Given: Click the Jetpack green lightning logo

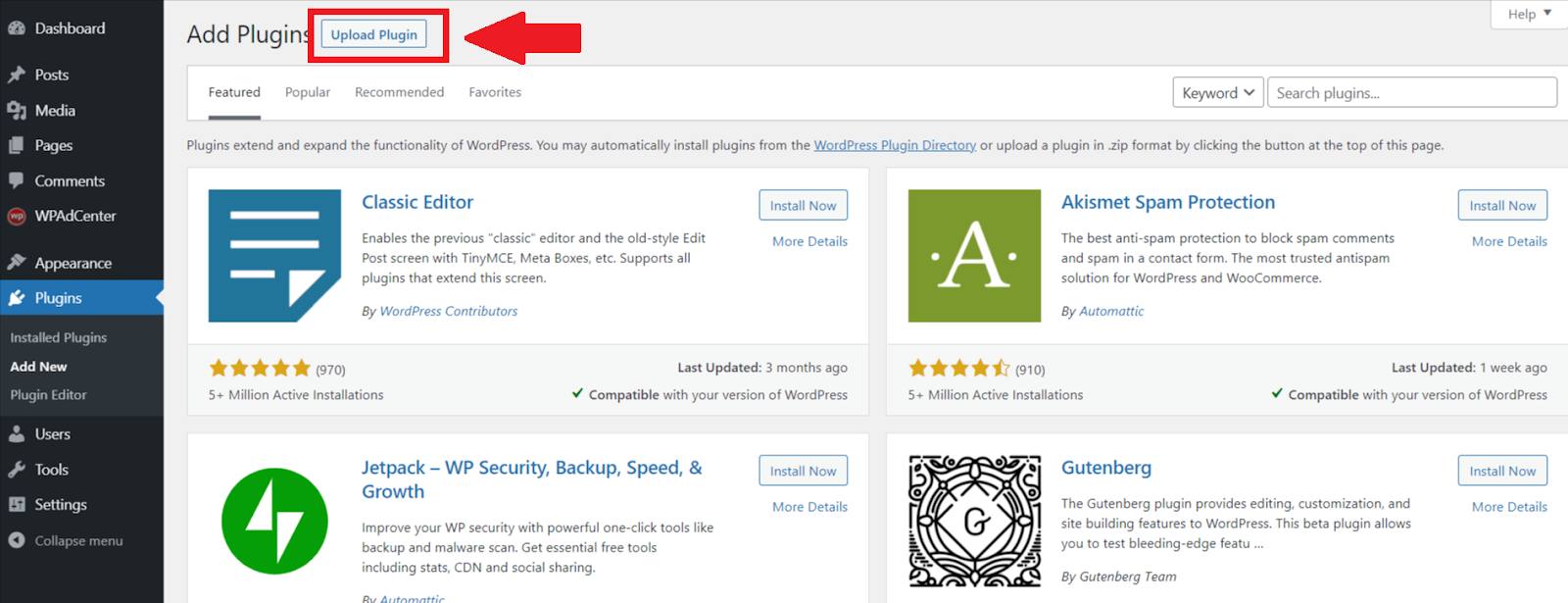Looking at the screenshot, I should 274,522.
